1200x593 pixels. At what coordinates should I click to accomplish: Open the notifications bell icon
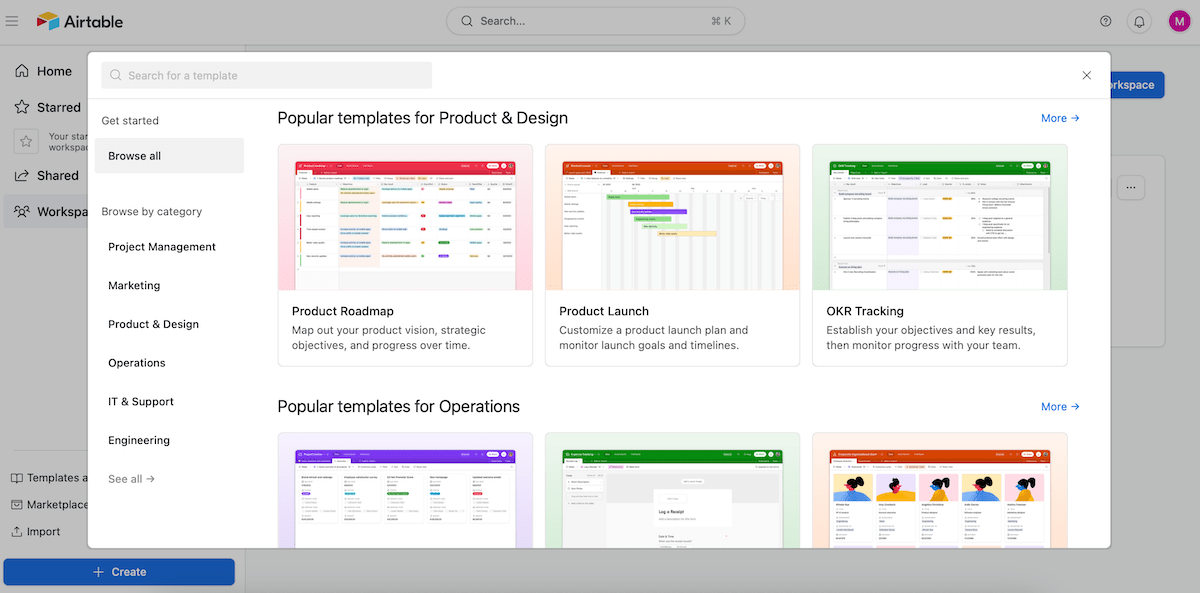[1139, 20]
